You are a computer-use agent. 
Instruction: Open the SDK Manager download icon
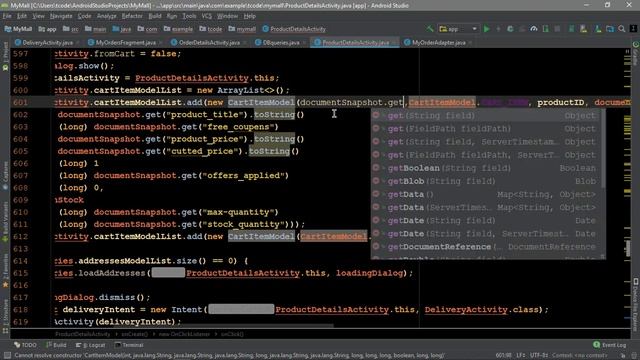(584, 29)
